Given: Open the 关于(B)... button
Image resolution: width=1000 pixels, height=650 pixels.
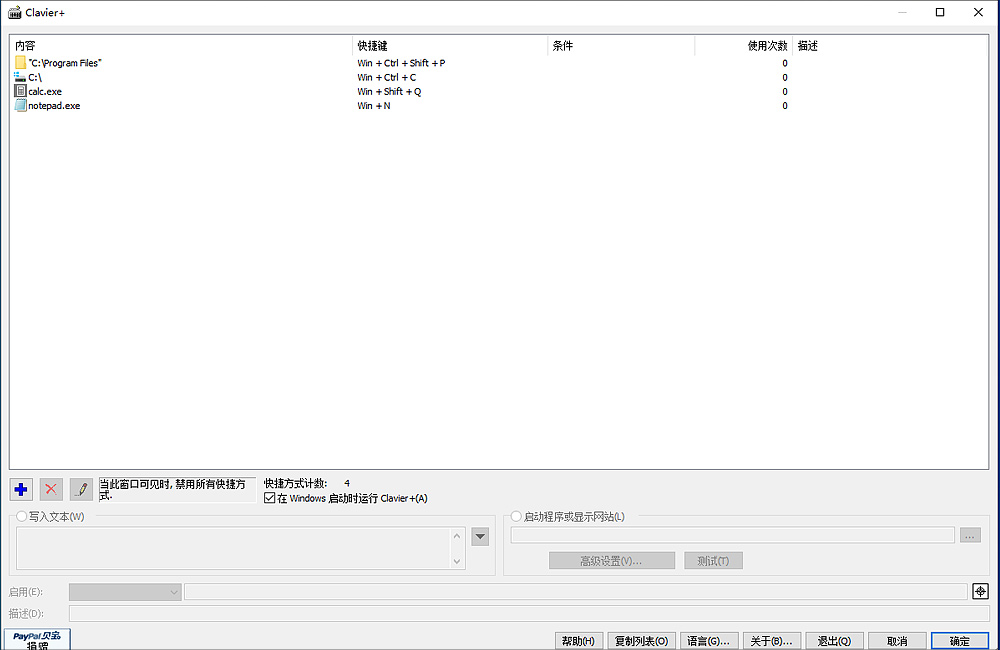Looking at the screenshot, I should 772,641.
